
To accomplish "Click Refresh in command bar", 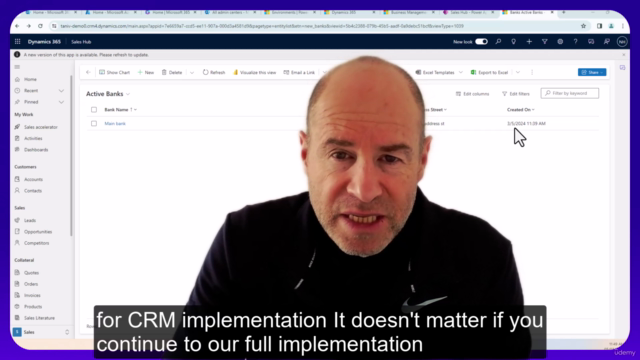I will point(214,72).
